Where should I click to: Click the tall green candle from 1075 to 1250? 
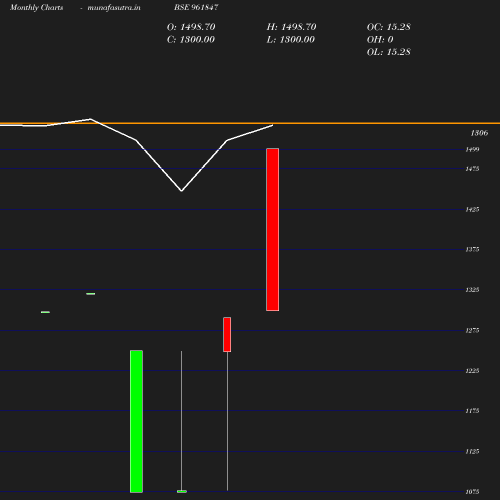point(136,421)
